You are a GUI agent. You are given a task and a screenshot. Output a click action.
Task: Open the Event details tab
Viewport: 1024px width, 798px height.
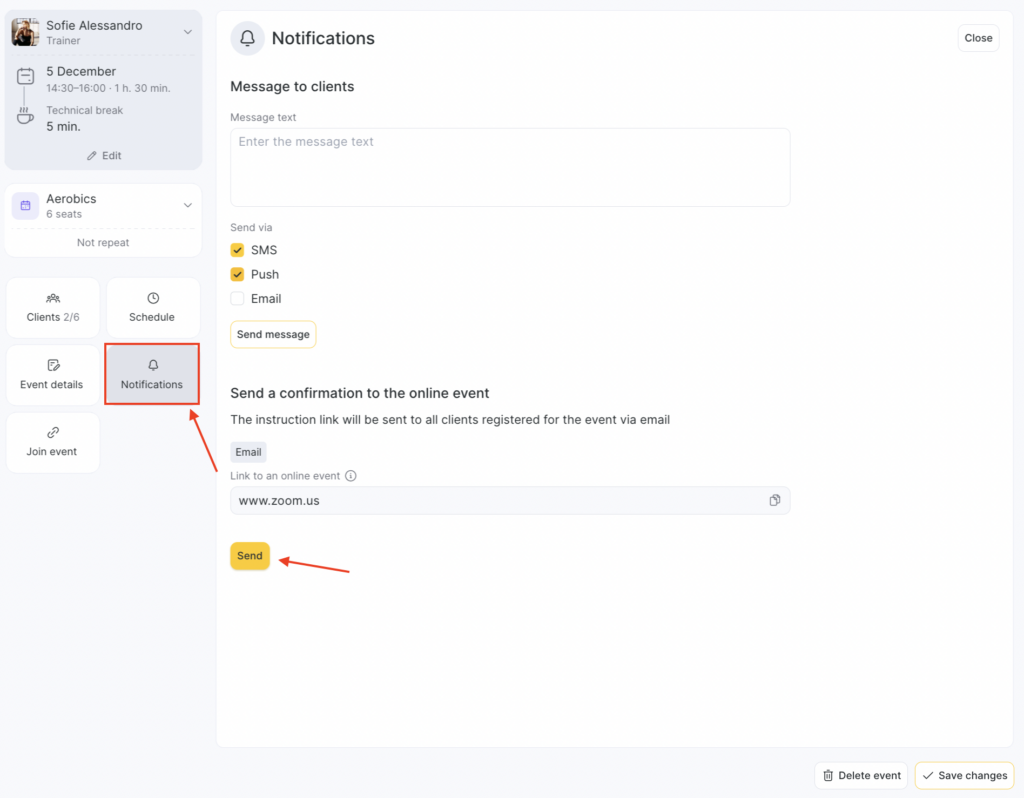(53, 375)
